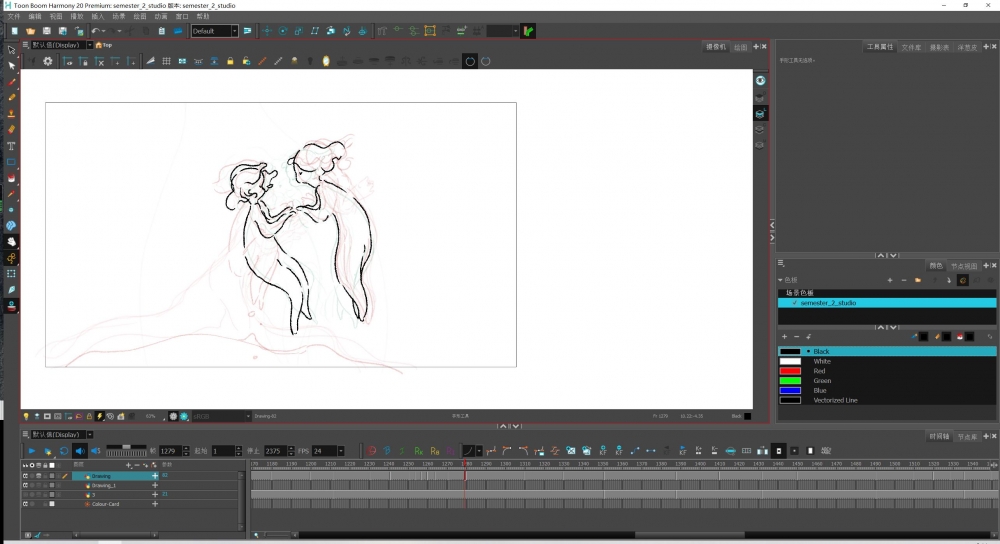The width and height of the screenshot is (1000, 544).
Task: Click the green Rx icon in timeline toolbar
Action: point(418,451)
